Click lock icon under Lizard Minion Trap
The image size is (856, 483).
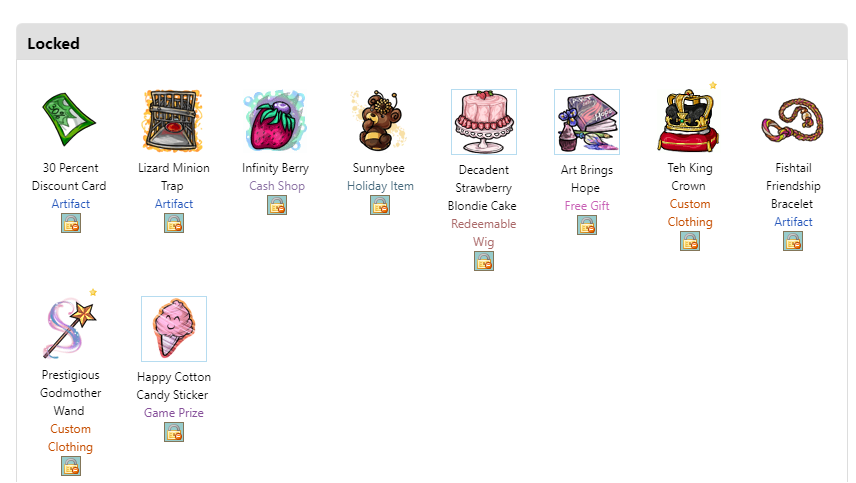[x=174, y=223]
